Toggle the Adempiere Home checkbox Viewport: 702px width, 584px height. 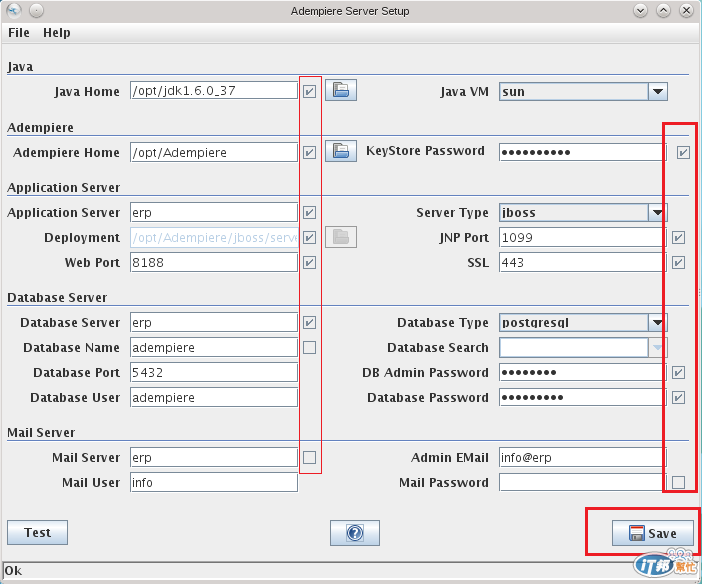(309, 152)
